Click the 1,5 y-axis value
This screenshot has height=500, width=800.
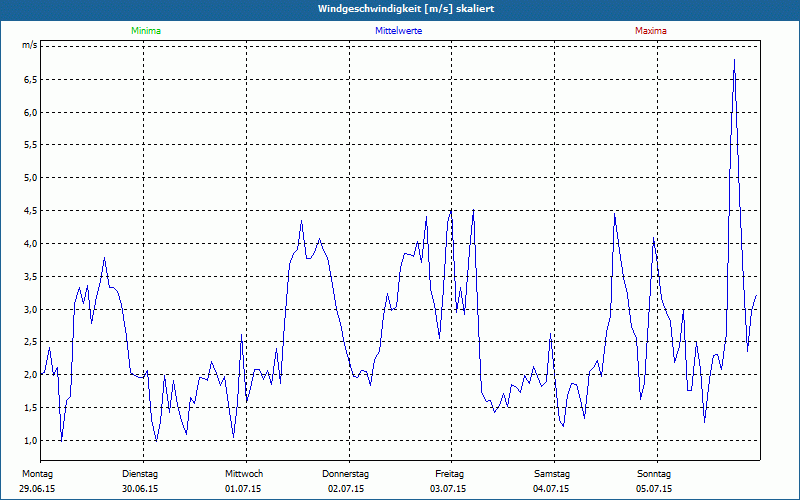(x=31, y=408)
